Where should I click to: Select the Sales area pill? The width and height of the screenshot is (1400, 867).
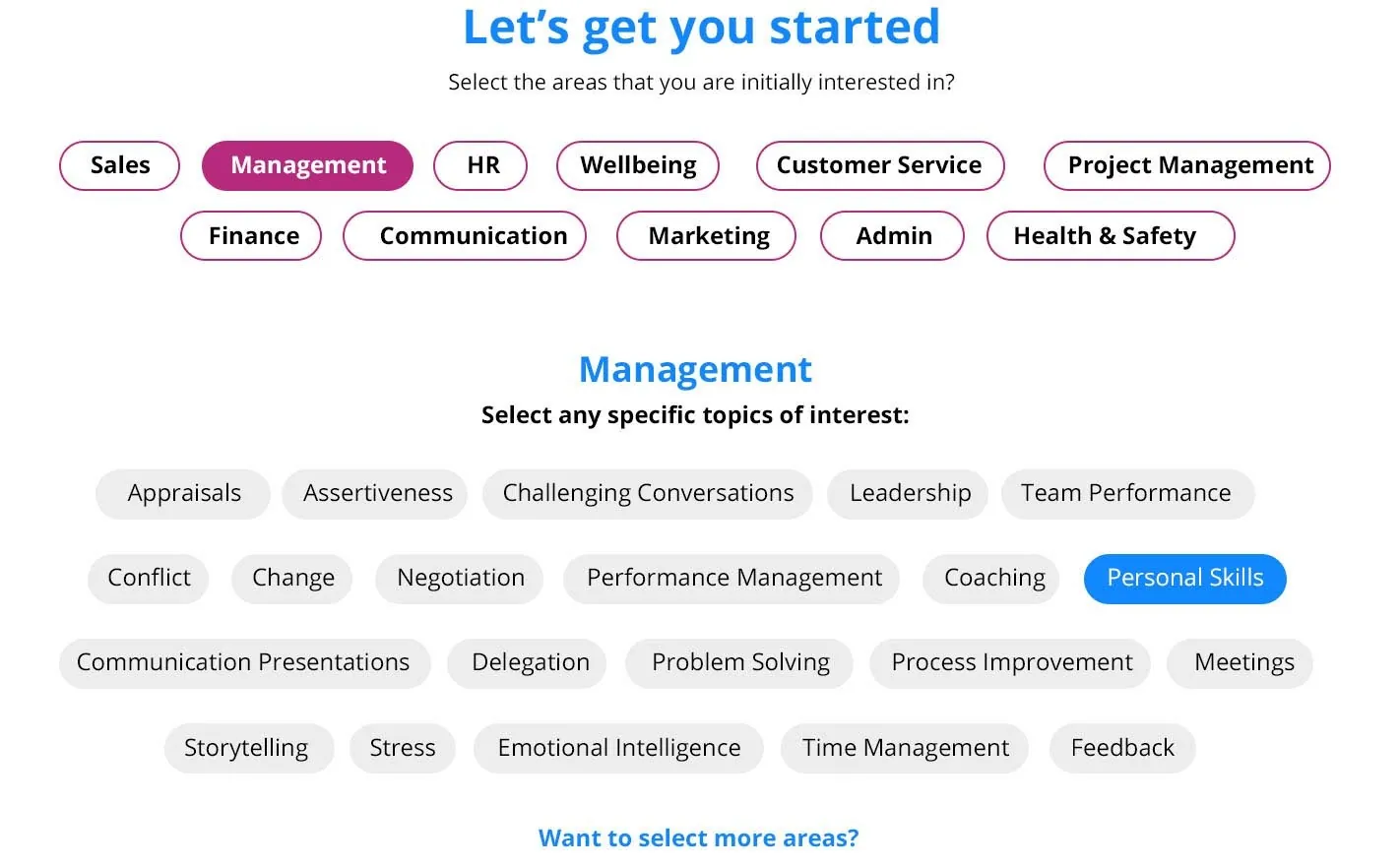pyautogui.click(x=119, y=165)
